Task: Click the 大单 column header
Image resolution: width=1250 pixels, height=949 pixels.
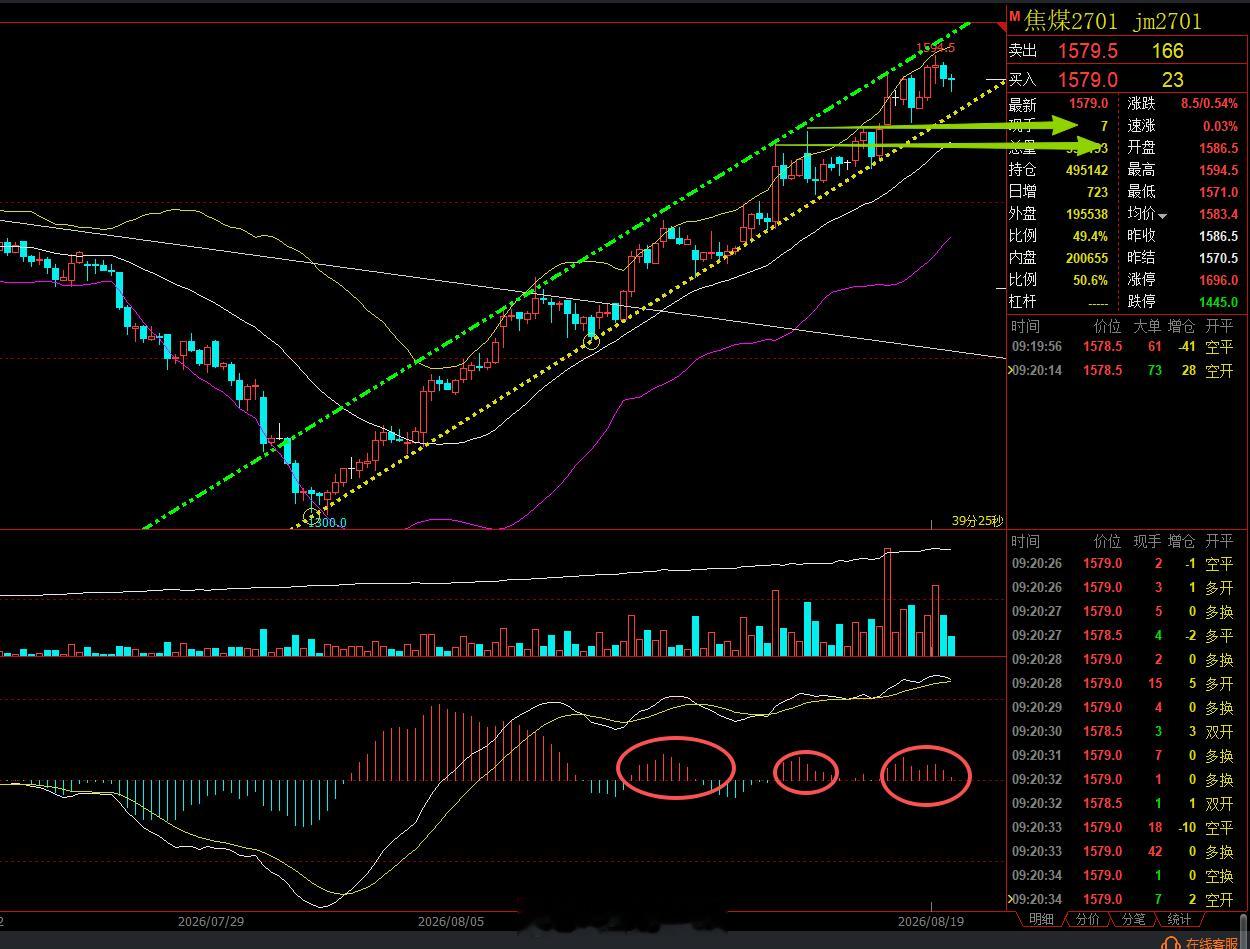Action: (x=1147, y=326)
